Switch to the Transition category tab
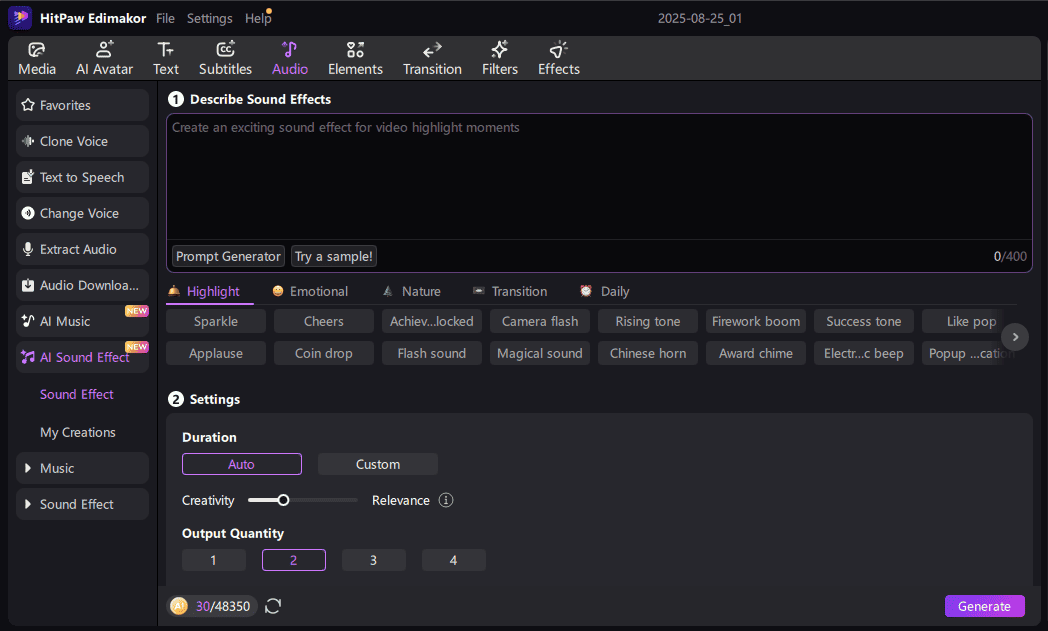 click(x=510, y=291)
